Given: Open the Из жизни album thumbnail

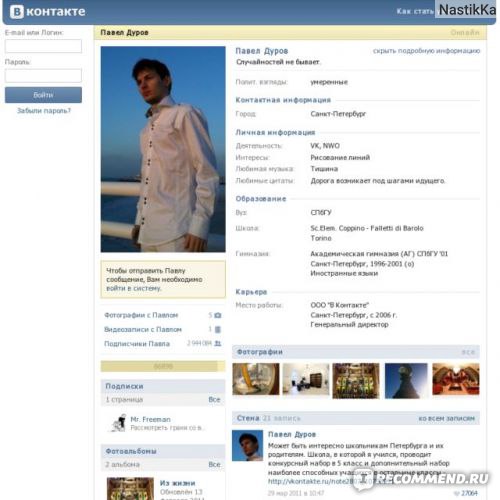Looking at the screenshot, I should 130,489.
